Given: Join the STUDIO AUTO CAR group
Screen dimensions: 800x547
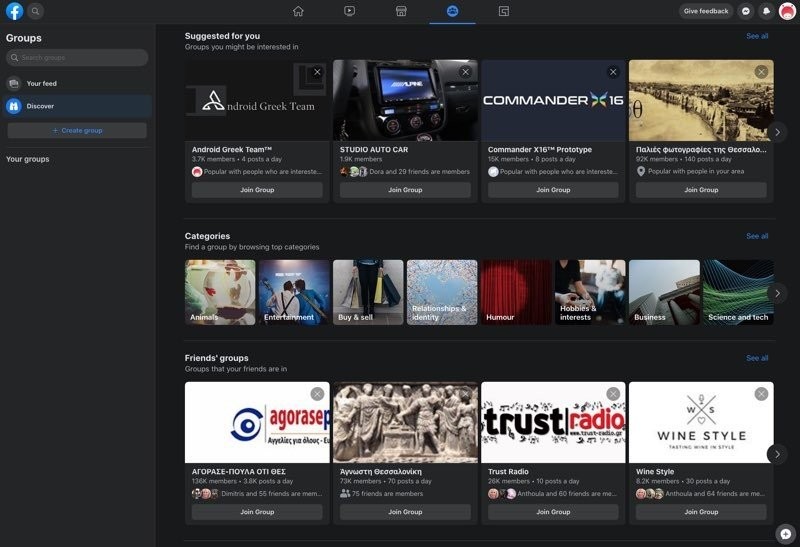Looking at the screenshot, I should pyautogui.click(x=405, y=190).
